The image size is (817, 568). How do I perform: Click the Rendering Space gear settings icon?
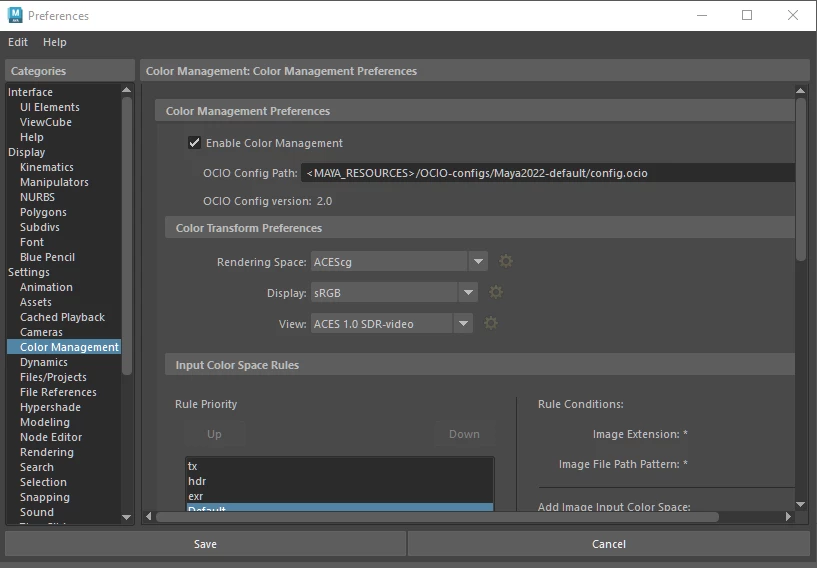[505, 261]
